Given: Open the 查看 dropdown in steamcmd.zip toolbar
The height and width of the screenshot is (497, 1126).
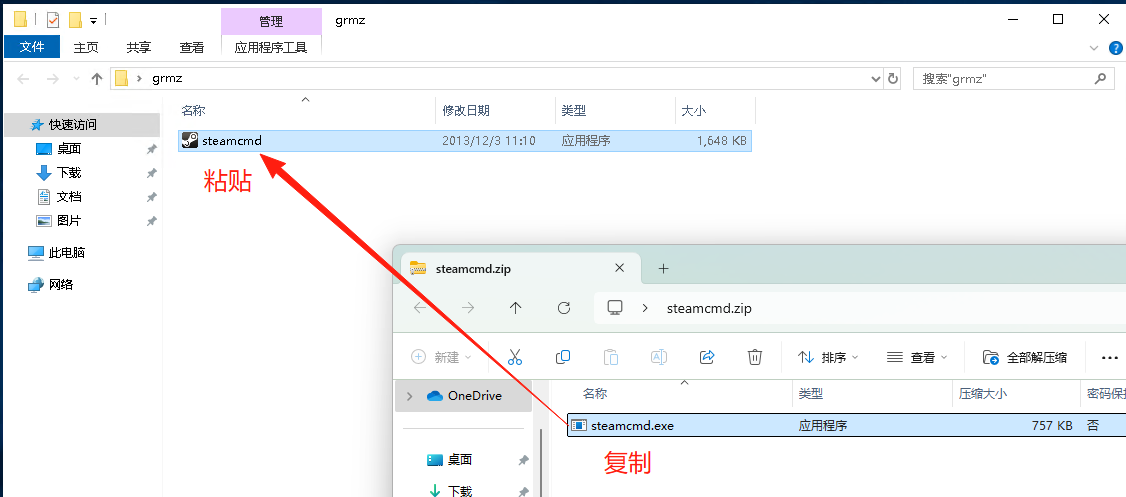Looking at the screenshot, I should (x=918, y=357).
